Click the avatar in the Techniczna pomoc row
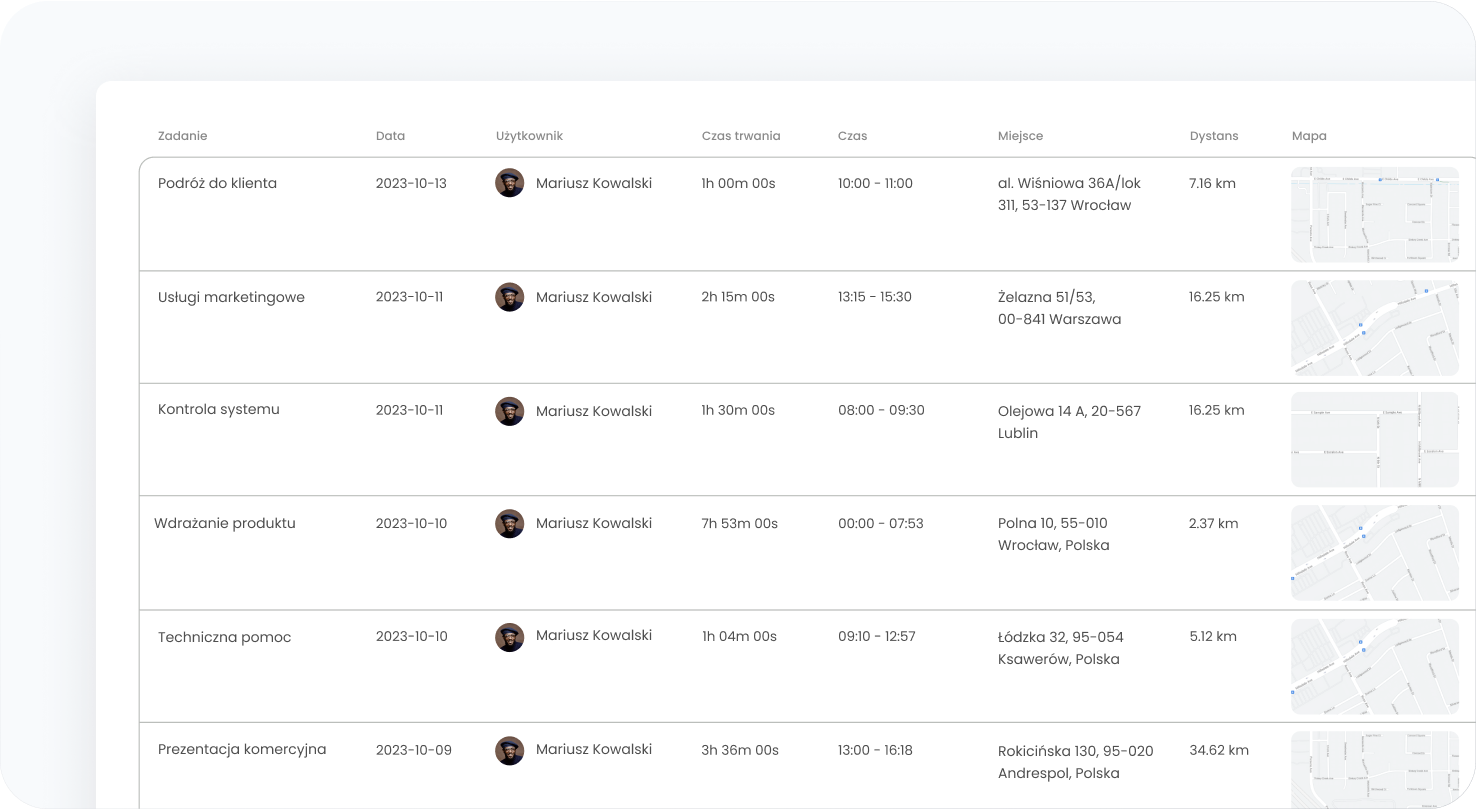The image size is (1476, 809). tap(510, 637)
